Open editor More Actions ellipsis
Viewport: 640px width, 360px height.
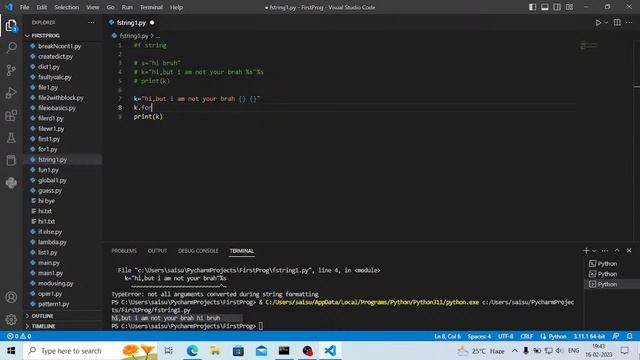pyautogui.click(x=629, y=23)
